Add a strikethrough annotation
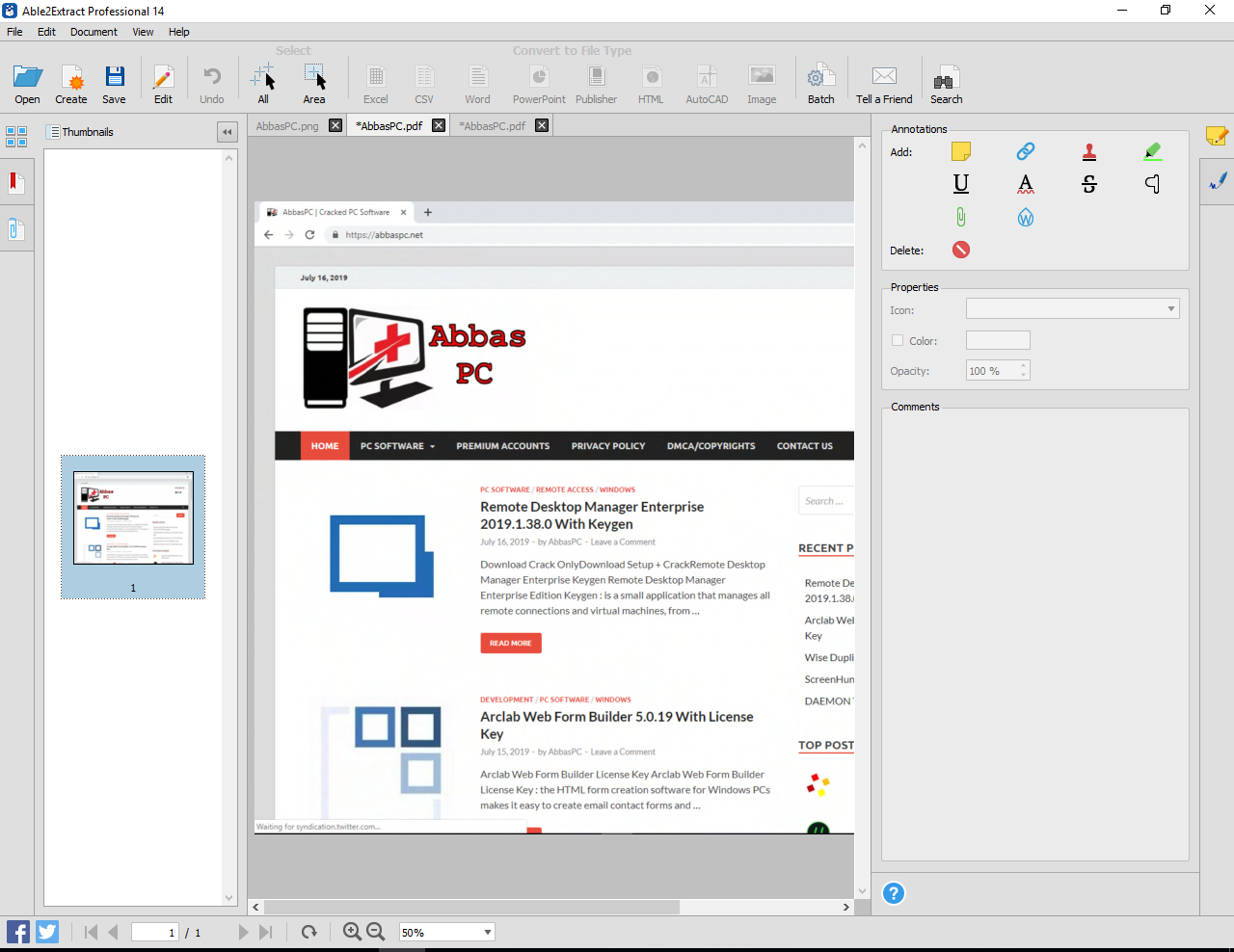The height and width of the screenshot is (952, 1234). (x=1089, y=184)
